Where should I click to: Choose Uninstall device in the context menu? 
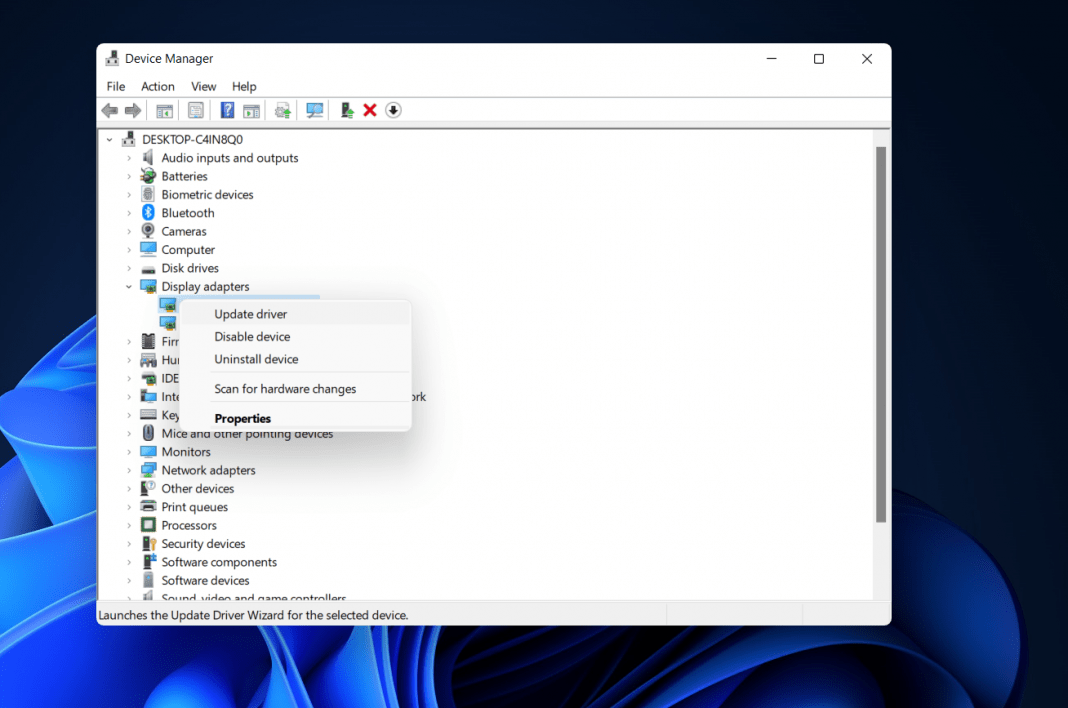pos(255,359)
